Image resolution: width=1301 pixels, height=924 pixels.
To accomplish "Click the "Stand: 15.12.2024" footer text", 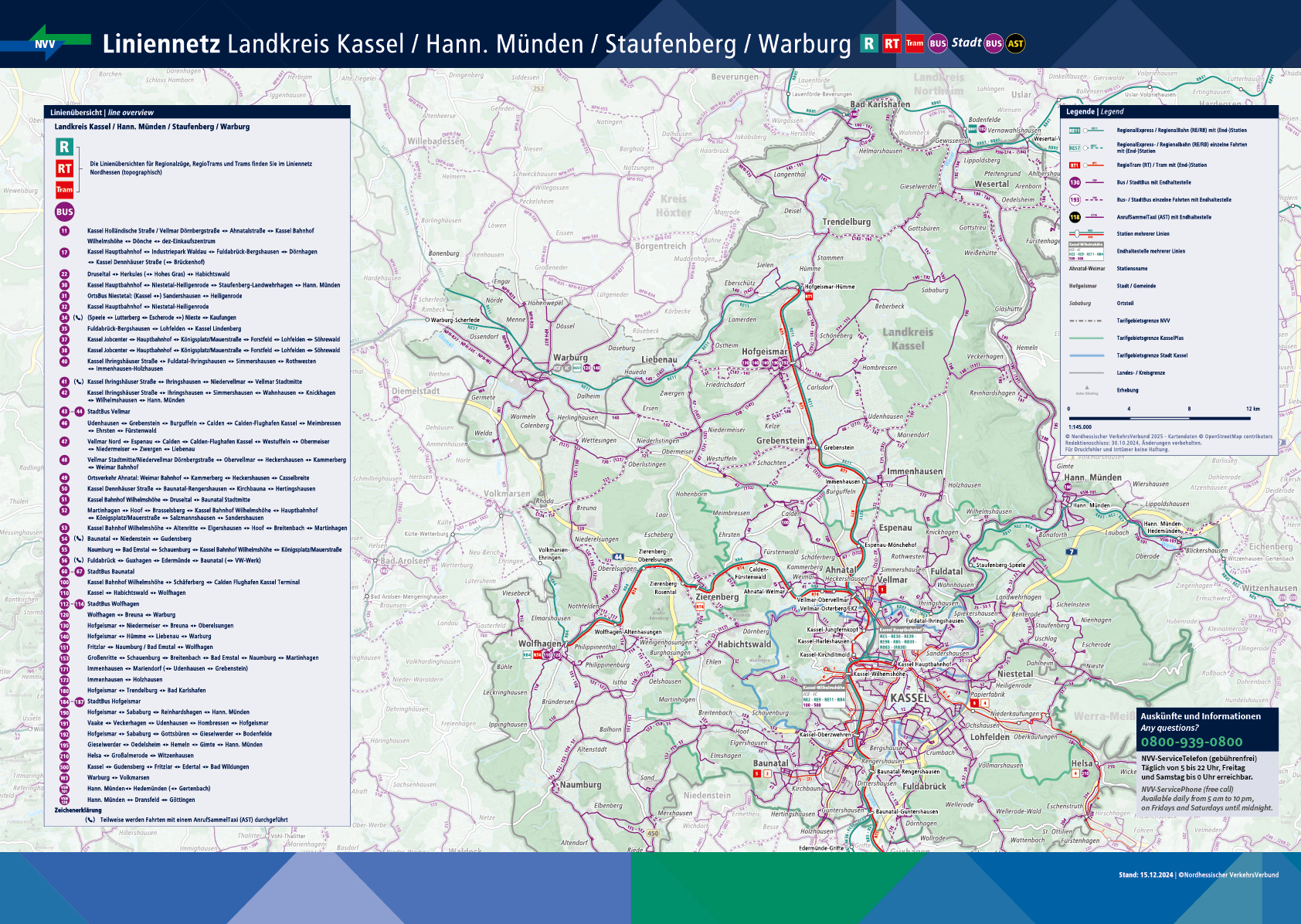I will pos(1146,875).
